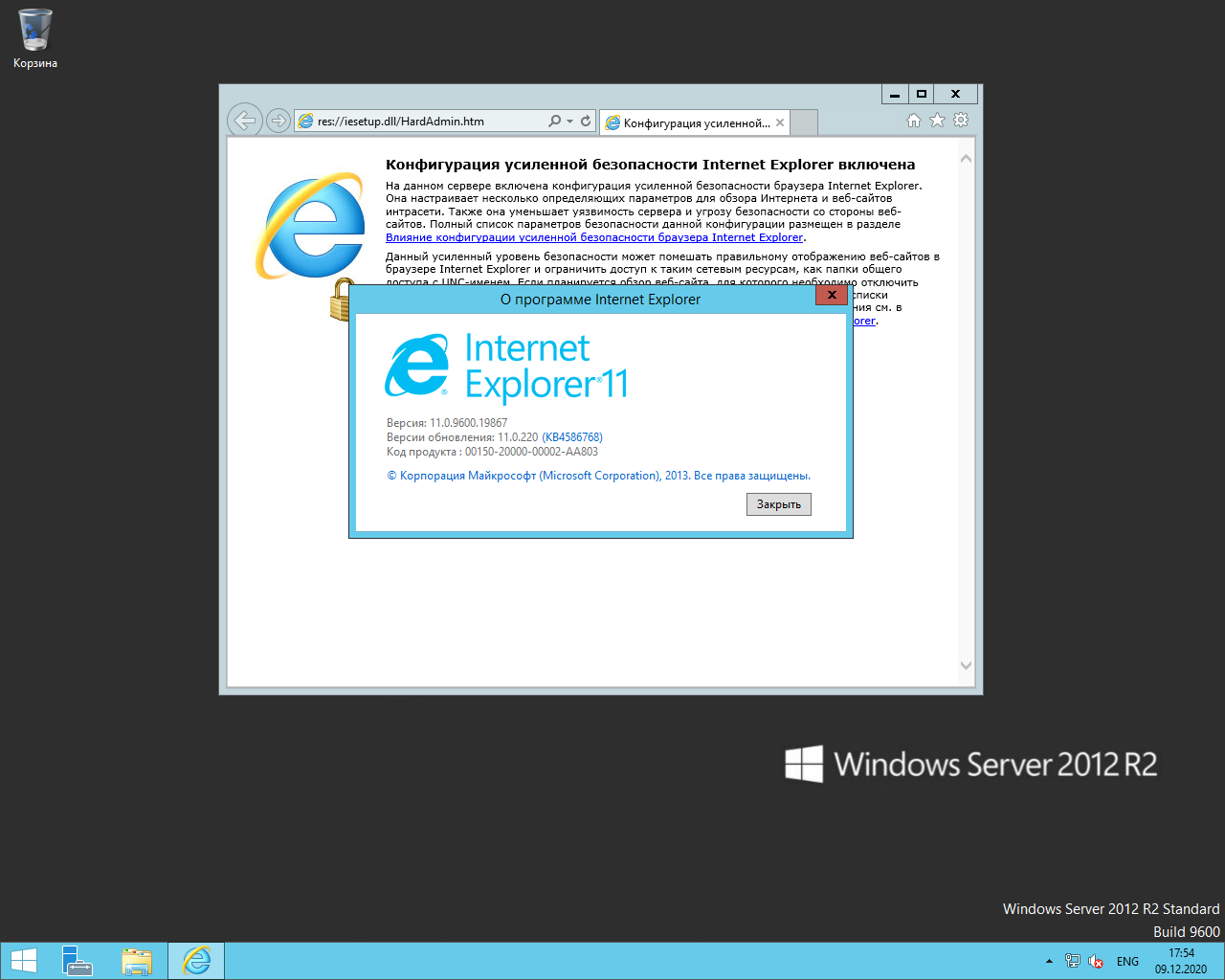Open the Windows Start button
Image resolution: width=1225 pixels, height=980 pixels.
click(x=23, y=961)
